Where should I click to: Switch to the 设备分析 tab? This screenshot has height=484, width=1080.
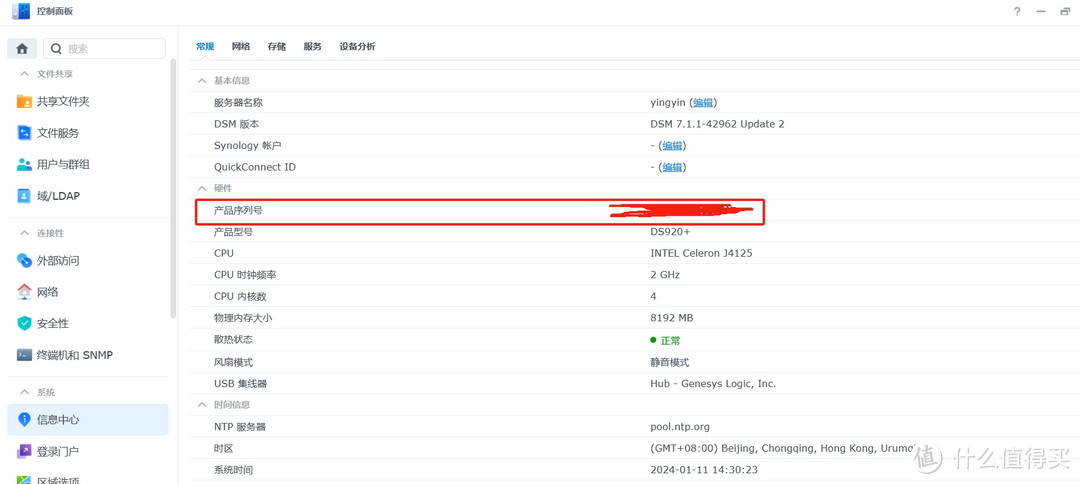click(357, 46)
